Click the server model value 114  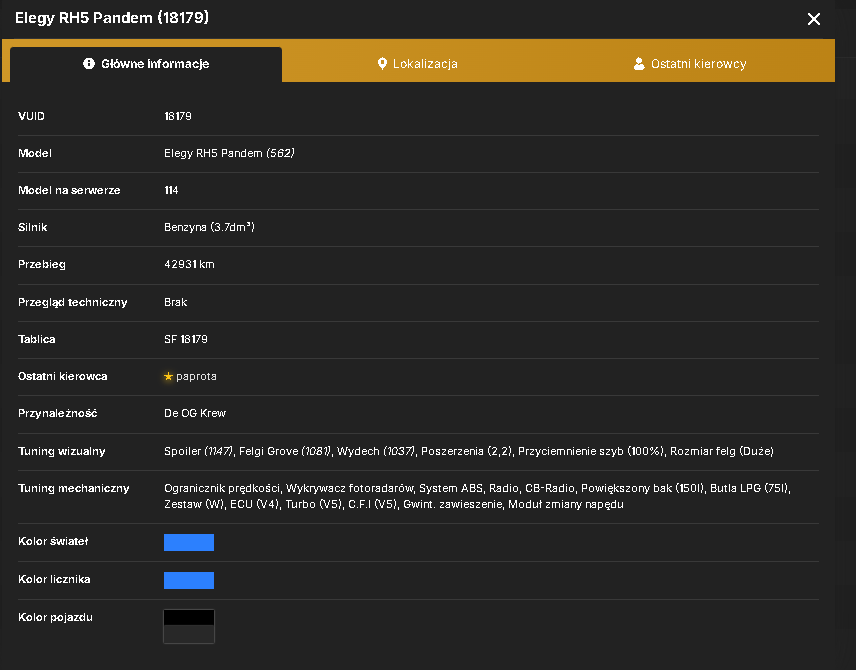171,191
